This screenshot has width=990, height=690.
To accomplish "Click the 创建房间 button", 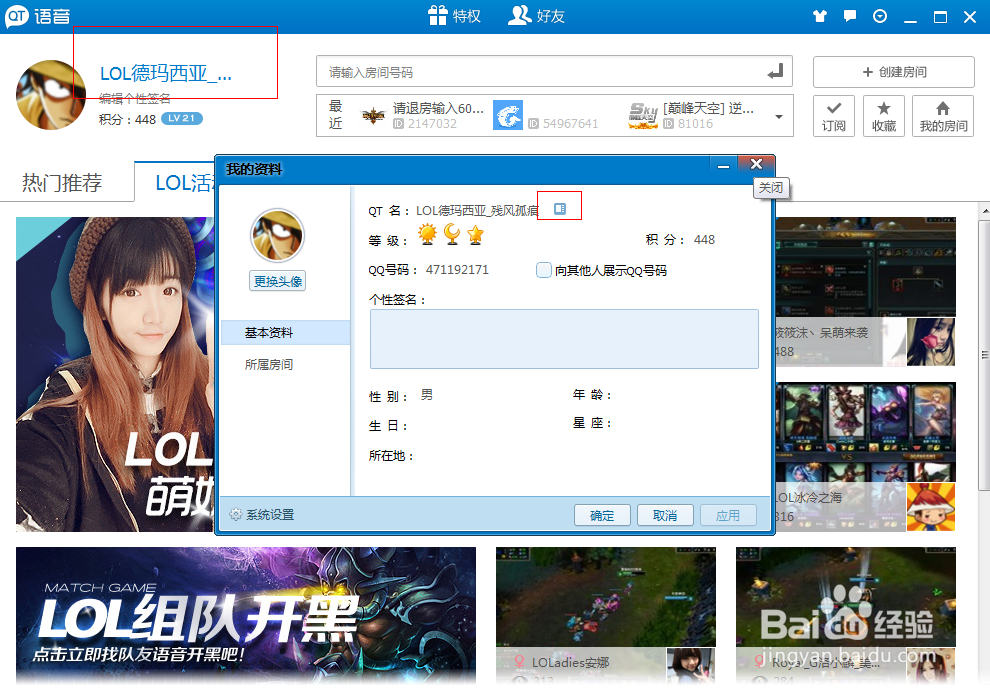I will pyautogui.click(x=893, y=72).
